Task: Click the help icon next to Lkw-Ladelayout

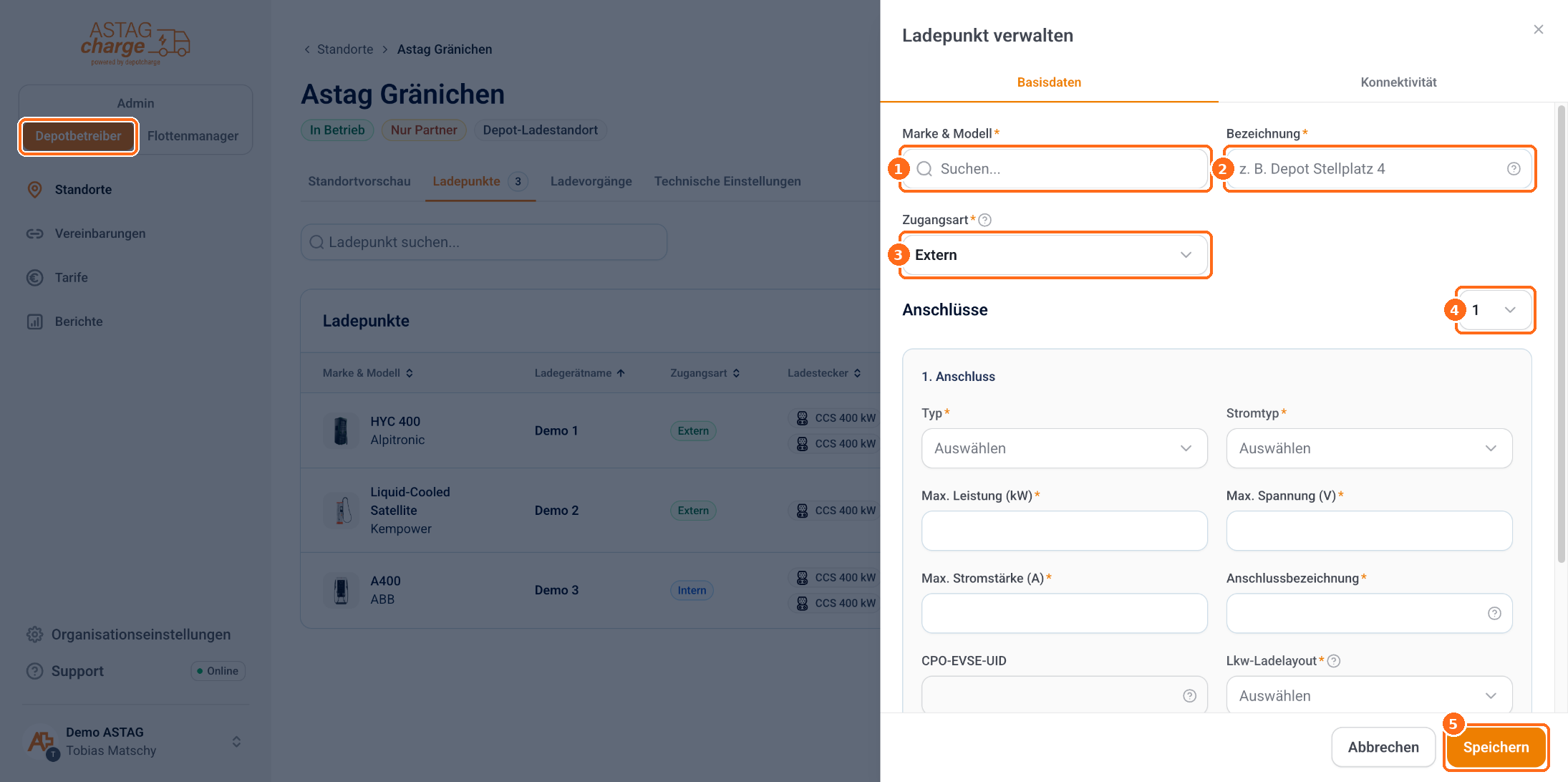Action: point(1334,661)
